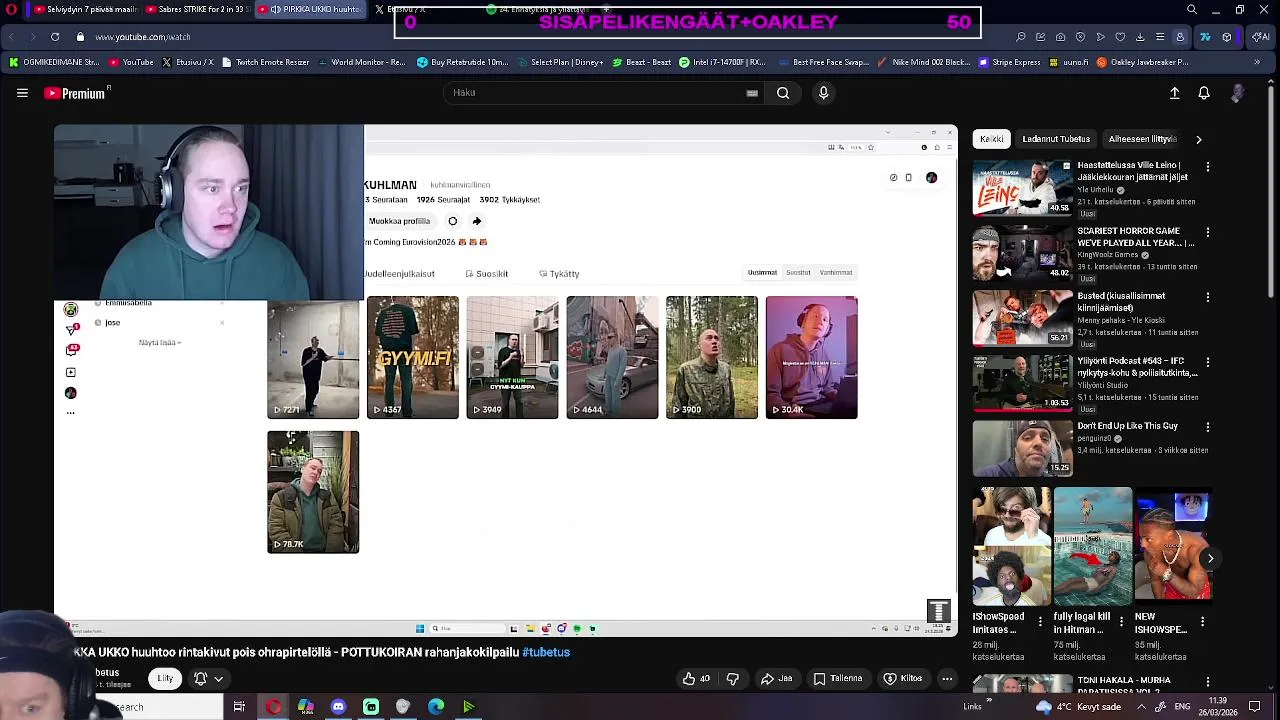Open the YouTube hamburger guide menu
This screenshot has width=1280, height=720.
(22, 93)
